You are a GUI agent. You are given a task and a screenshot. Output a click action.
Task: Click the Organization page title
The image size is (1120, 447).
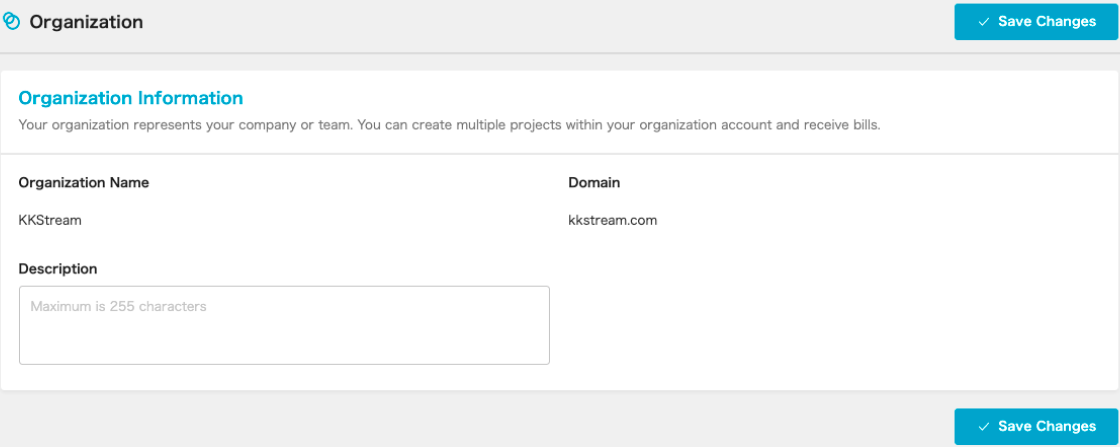[x=86, y=21]
